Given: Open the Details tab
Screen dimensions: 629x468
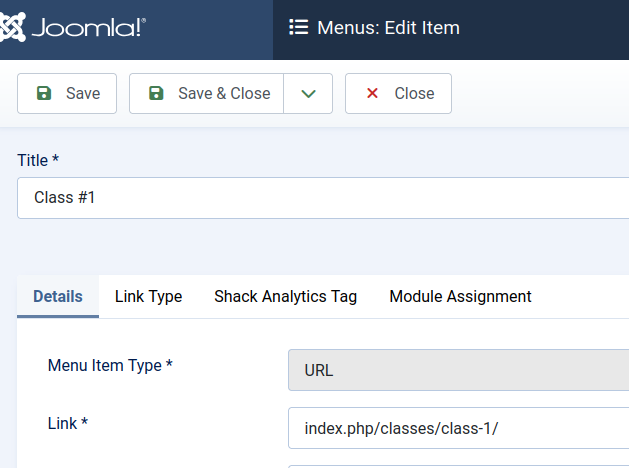Looking at the screenshot, I should coord(58,297).
